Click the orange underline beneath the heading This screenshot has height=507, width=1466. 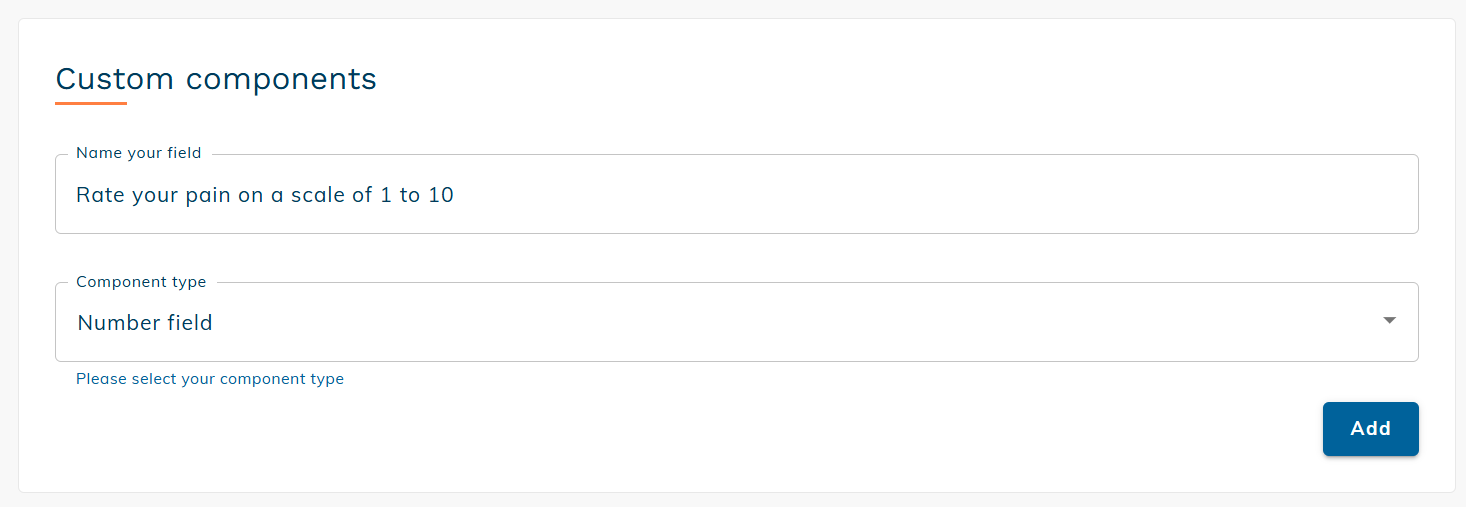91,102
